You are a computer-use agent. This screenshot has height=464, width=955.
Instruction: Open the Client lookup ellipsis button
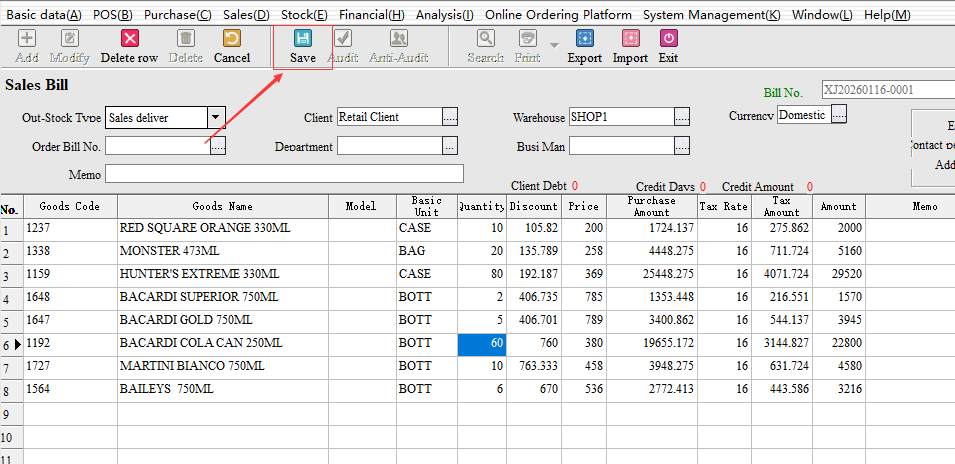(x=450, y=117)
